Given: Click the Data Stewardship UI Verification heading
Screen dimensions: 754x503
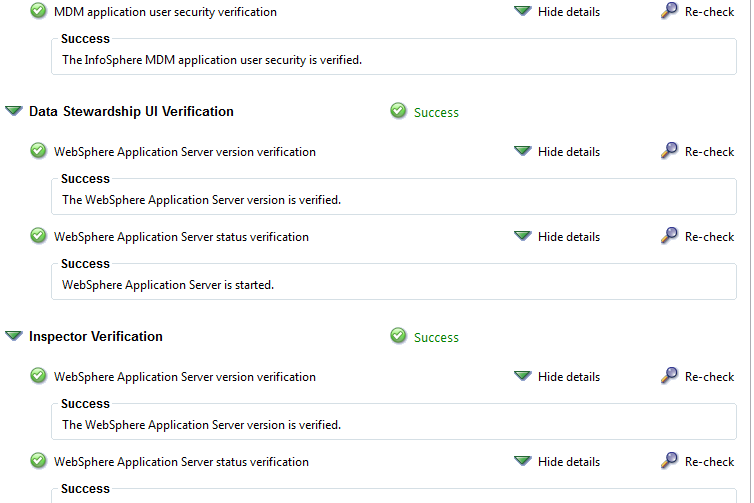Looking at the screenshot, I should tap(131, 112).
